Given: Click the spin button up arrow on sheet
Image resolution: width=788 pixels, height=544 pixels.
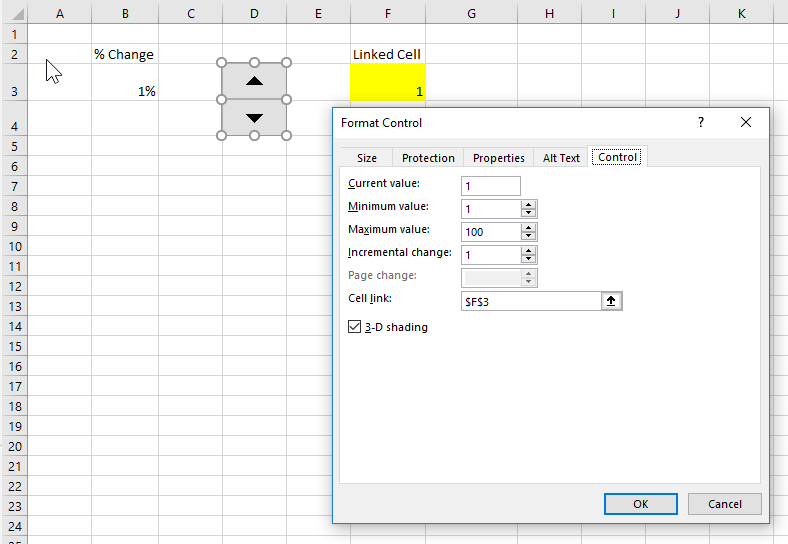Looking at the screenshot, I should [x=254, y=81].
